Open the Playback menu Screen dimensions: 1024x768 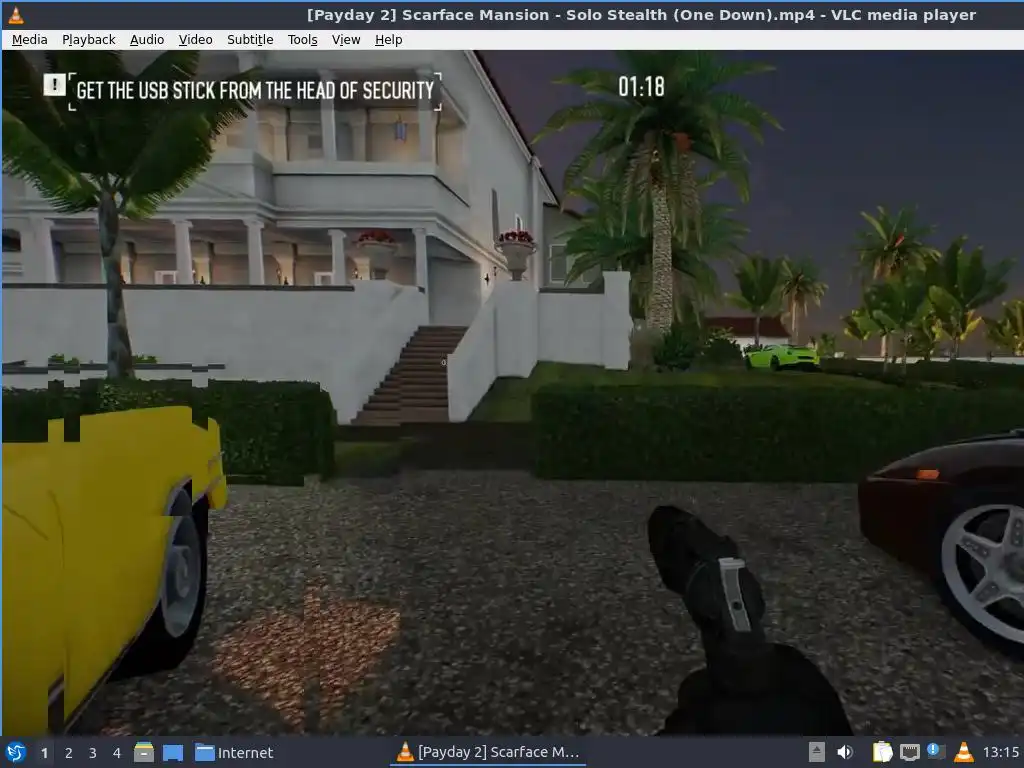tap(89, 40)
